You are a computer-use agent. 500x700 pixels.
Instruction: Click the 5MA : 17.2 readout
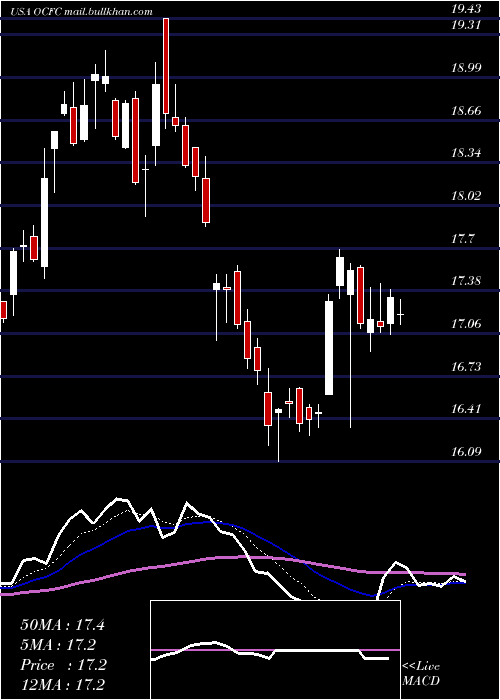click(x=58, y=645)
